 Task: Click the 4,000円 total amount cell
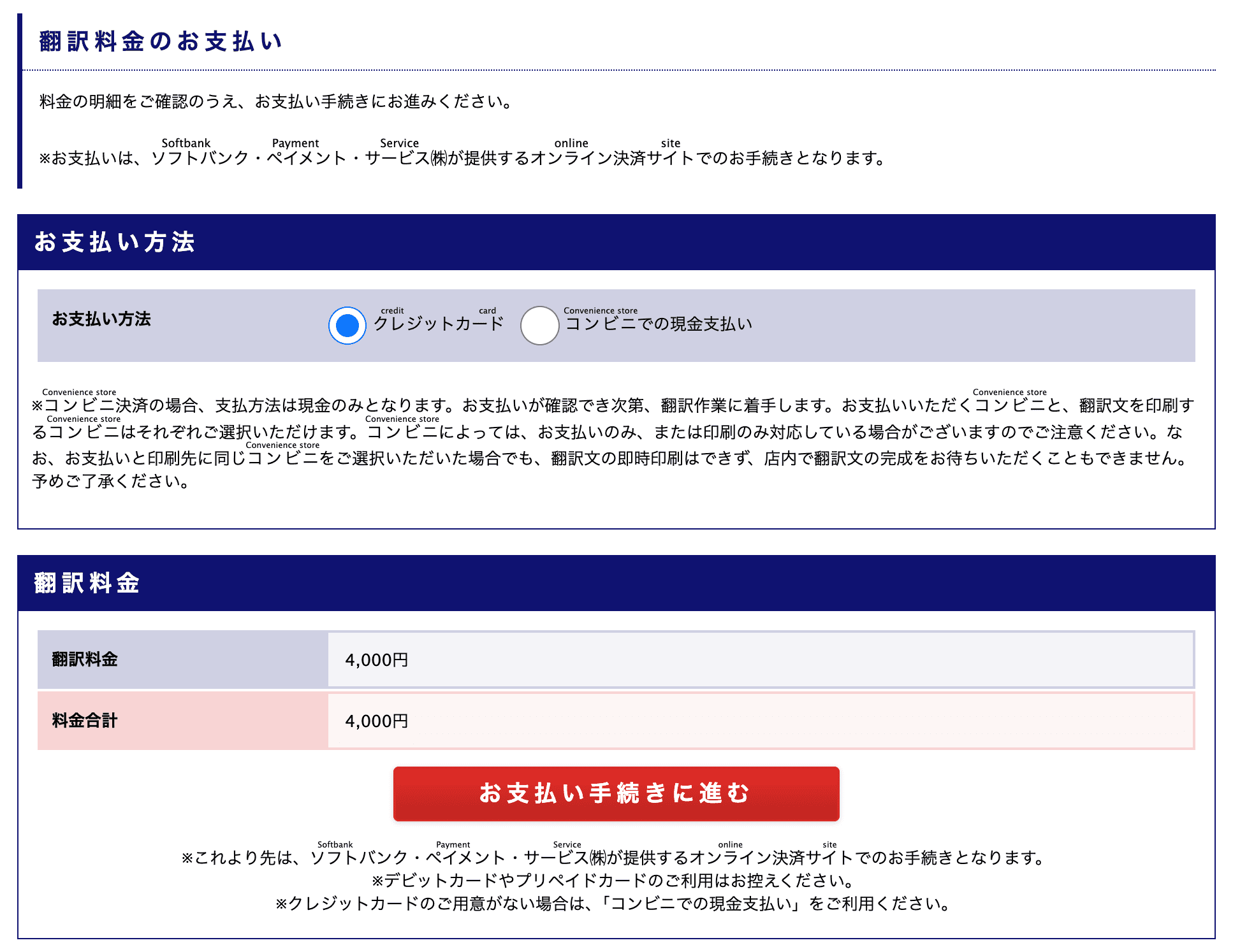pos(376,721)
